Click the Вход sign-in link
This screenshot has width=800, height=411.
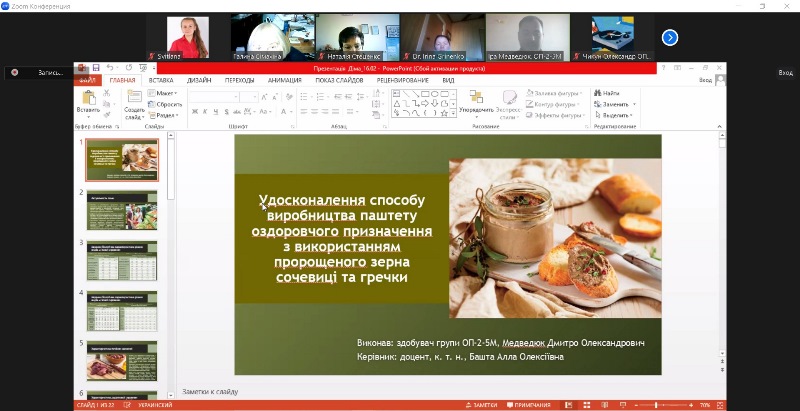coord(706,79)
